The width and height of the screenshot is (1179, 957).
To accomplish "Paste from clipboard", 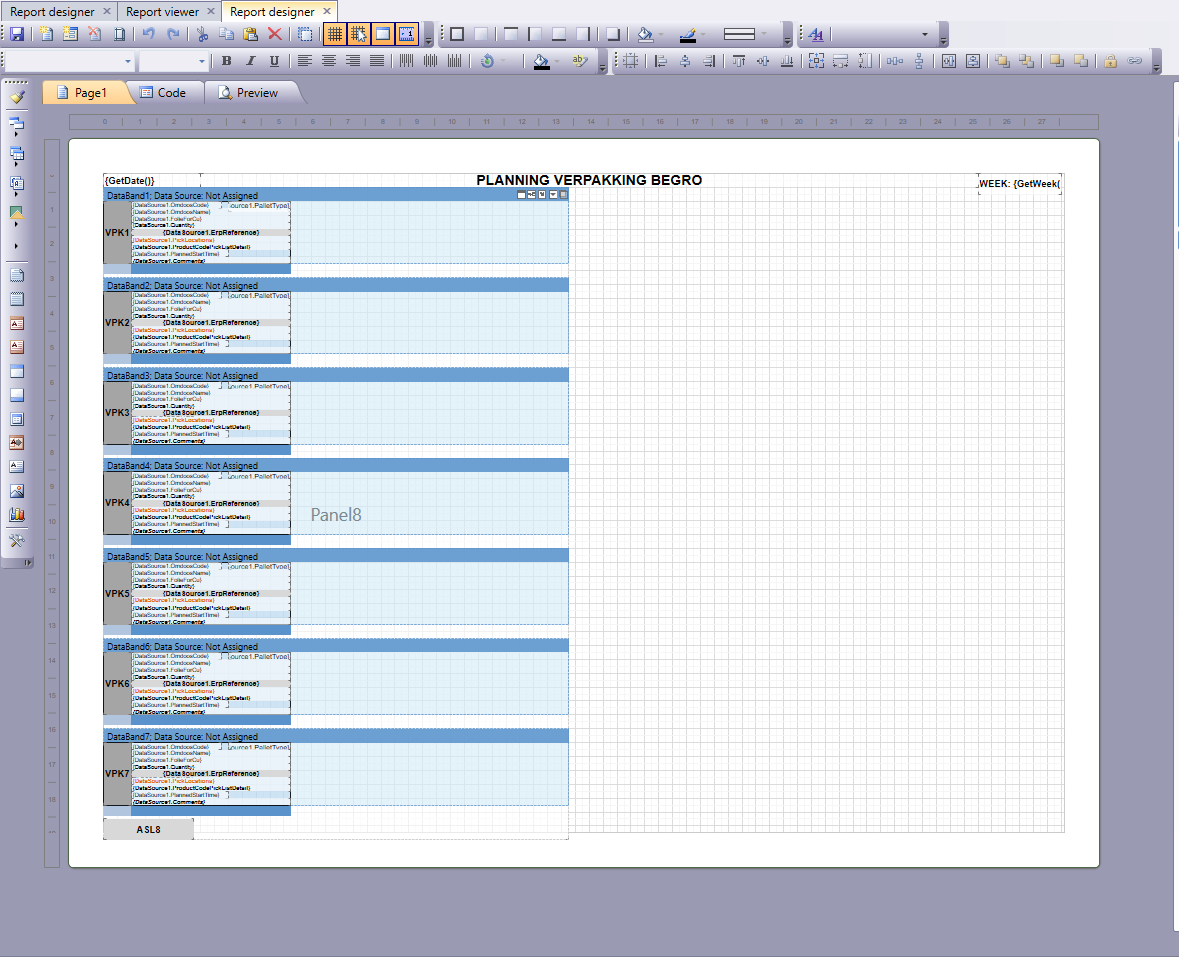I will click(x=250, y=34).
